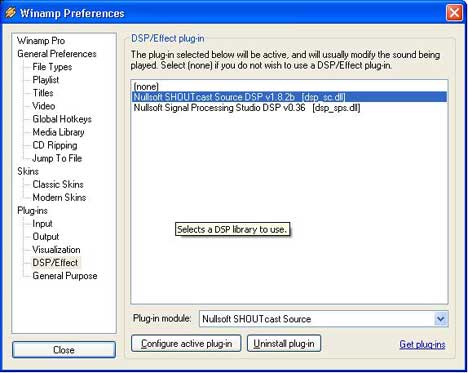This screenshot has height=373, width=468.
Task: Open the Skins category
Action: [28, 171]
